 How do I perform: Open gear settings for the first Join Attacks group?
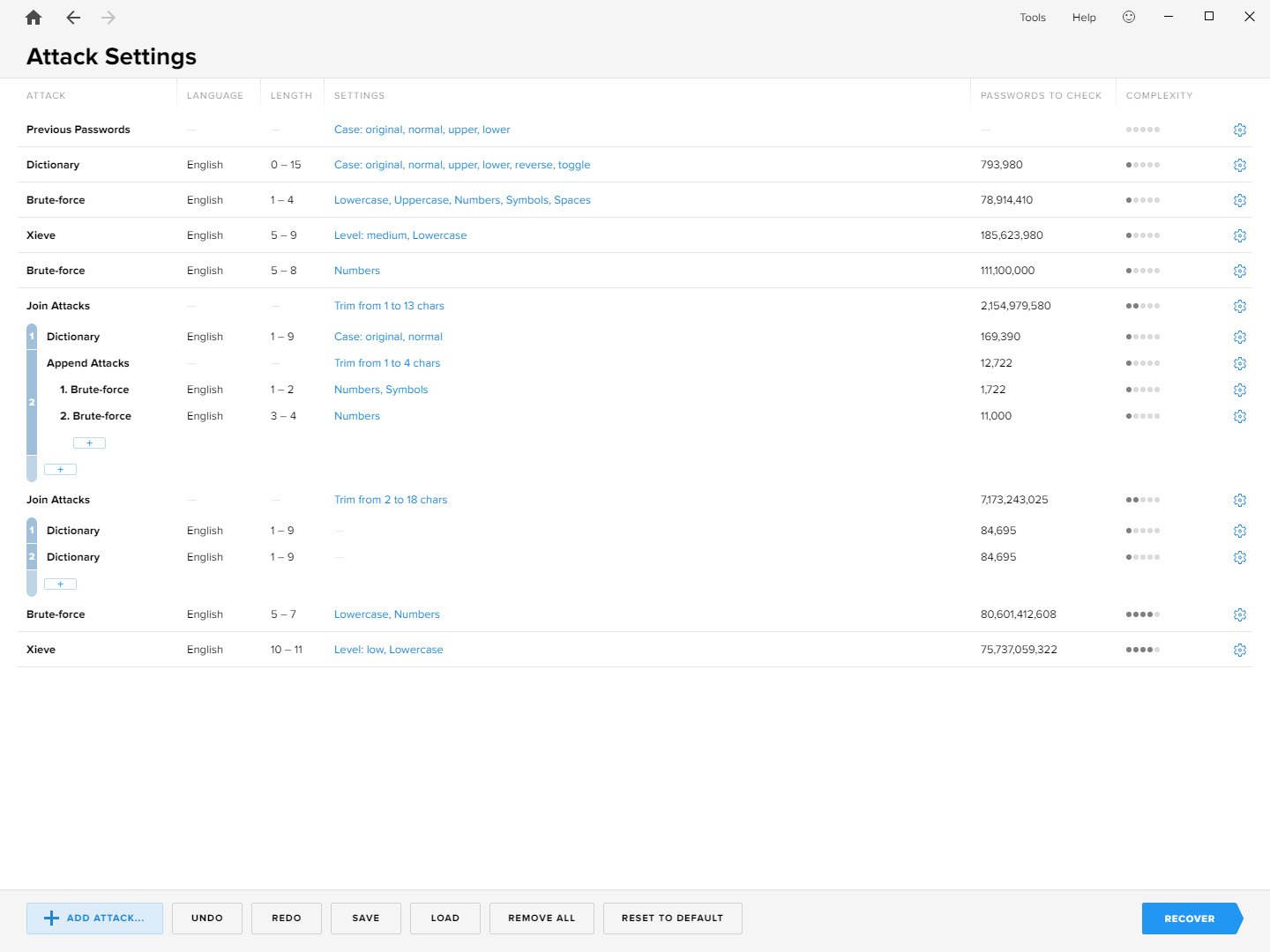1240,306
